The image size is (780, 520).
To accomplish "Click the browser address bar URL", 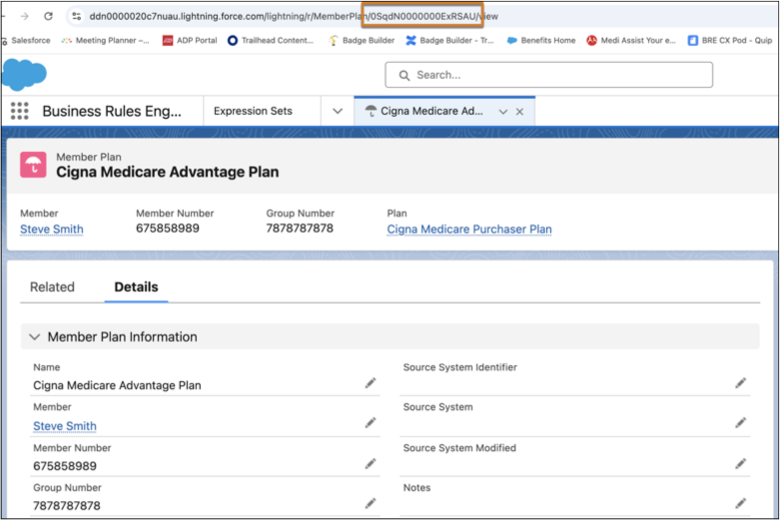I will point(293,16).
